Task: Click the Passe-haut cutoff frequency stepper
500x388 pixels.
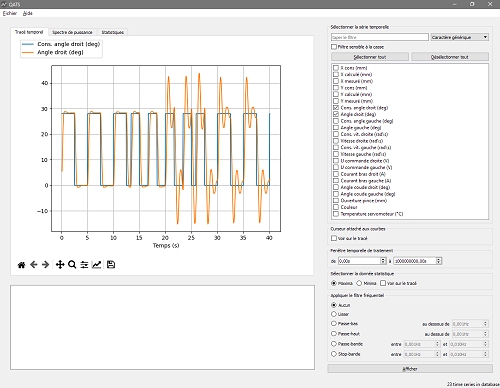Action: click(x=486, y=334)
